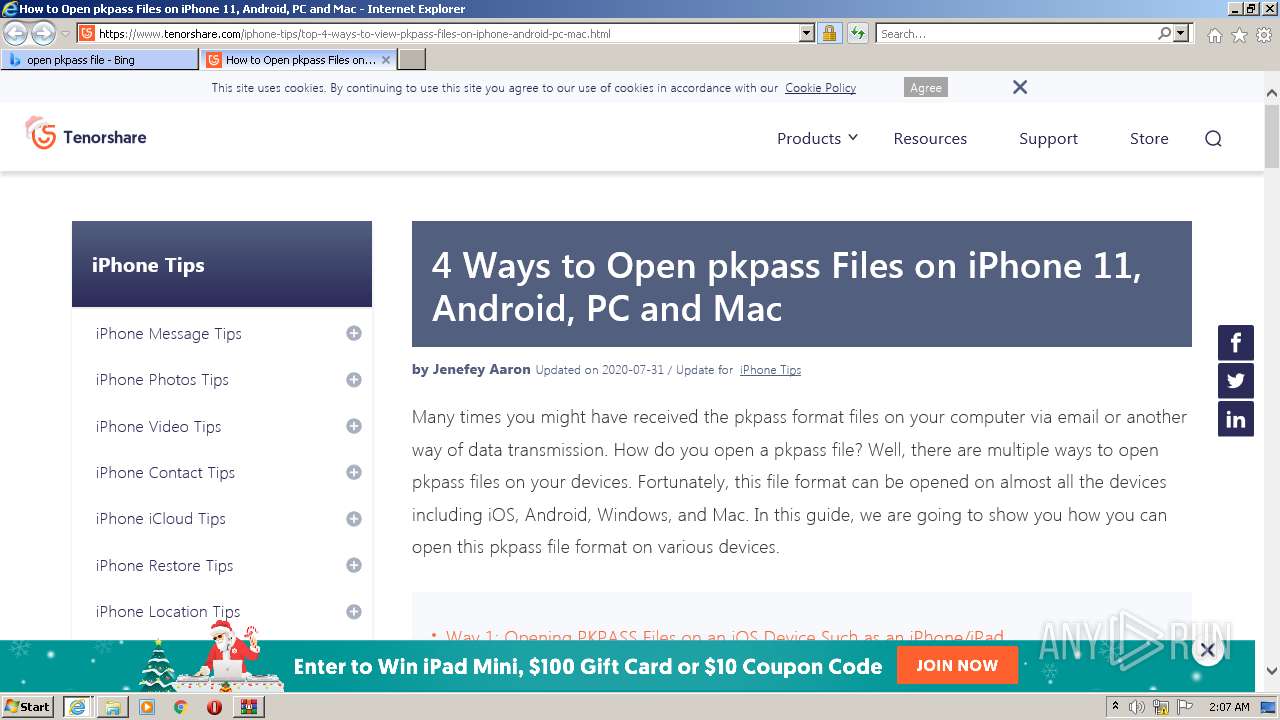Click Agree on cookie notice
This screenshot has height=720, width=1280.
[x=925, y=88]
